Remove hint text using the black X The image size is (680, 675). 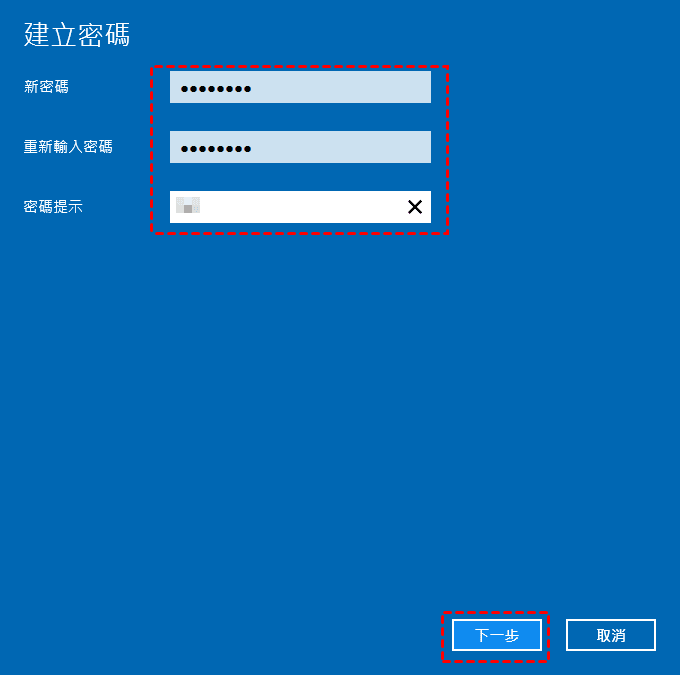click(x=415, y=207)
